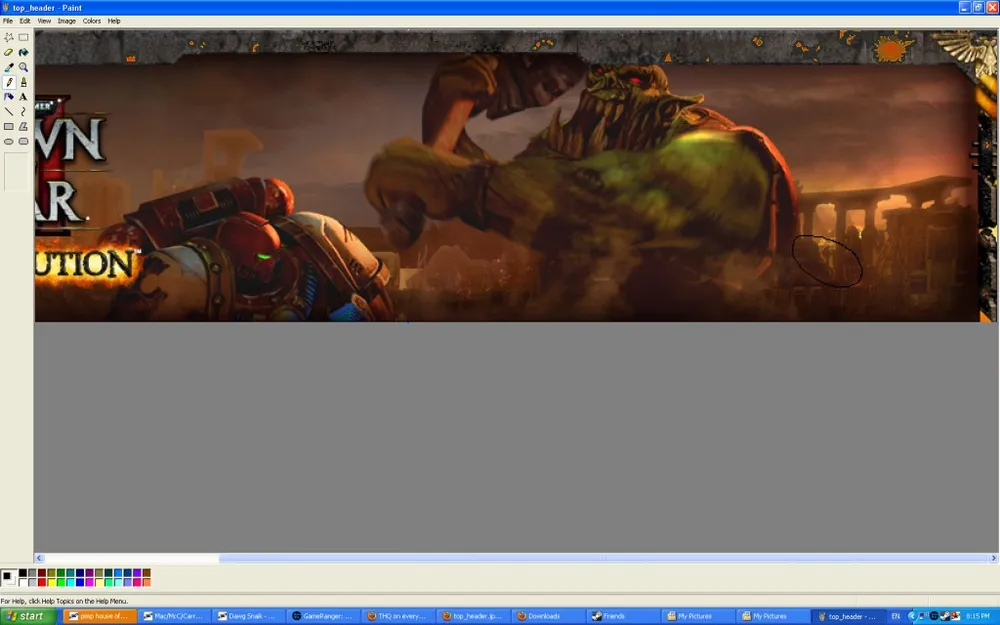Select the orange swatch at the palette's end
Screen dimensions: 1000x625
[147, 582]
